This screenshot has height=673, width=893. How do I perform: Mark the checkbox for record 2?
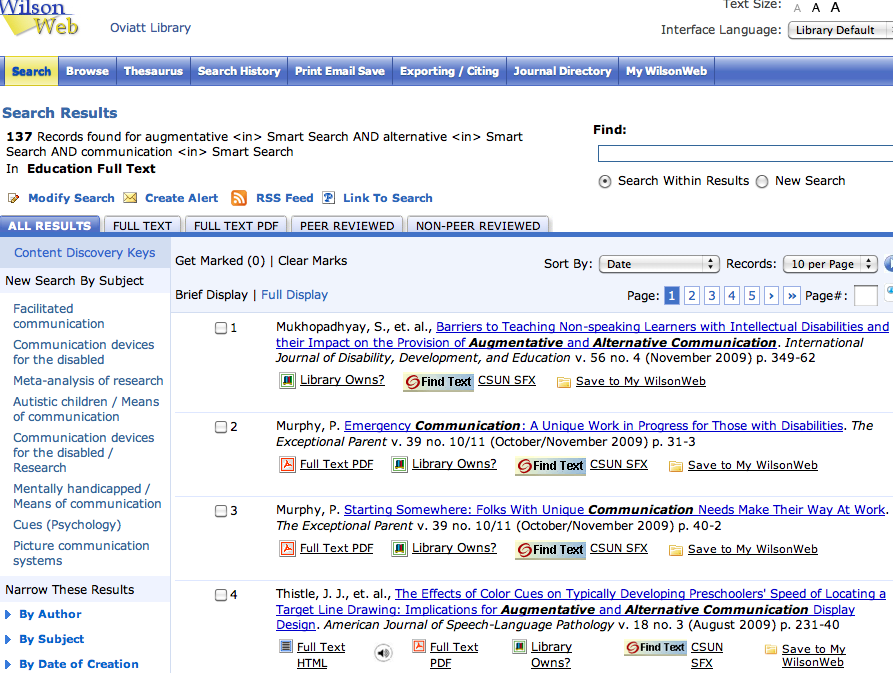click(221, 427)
